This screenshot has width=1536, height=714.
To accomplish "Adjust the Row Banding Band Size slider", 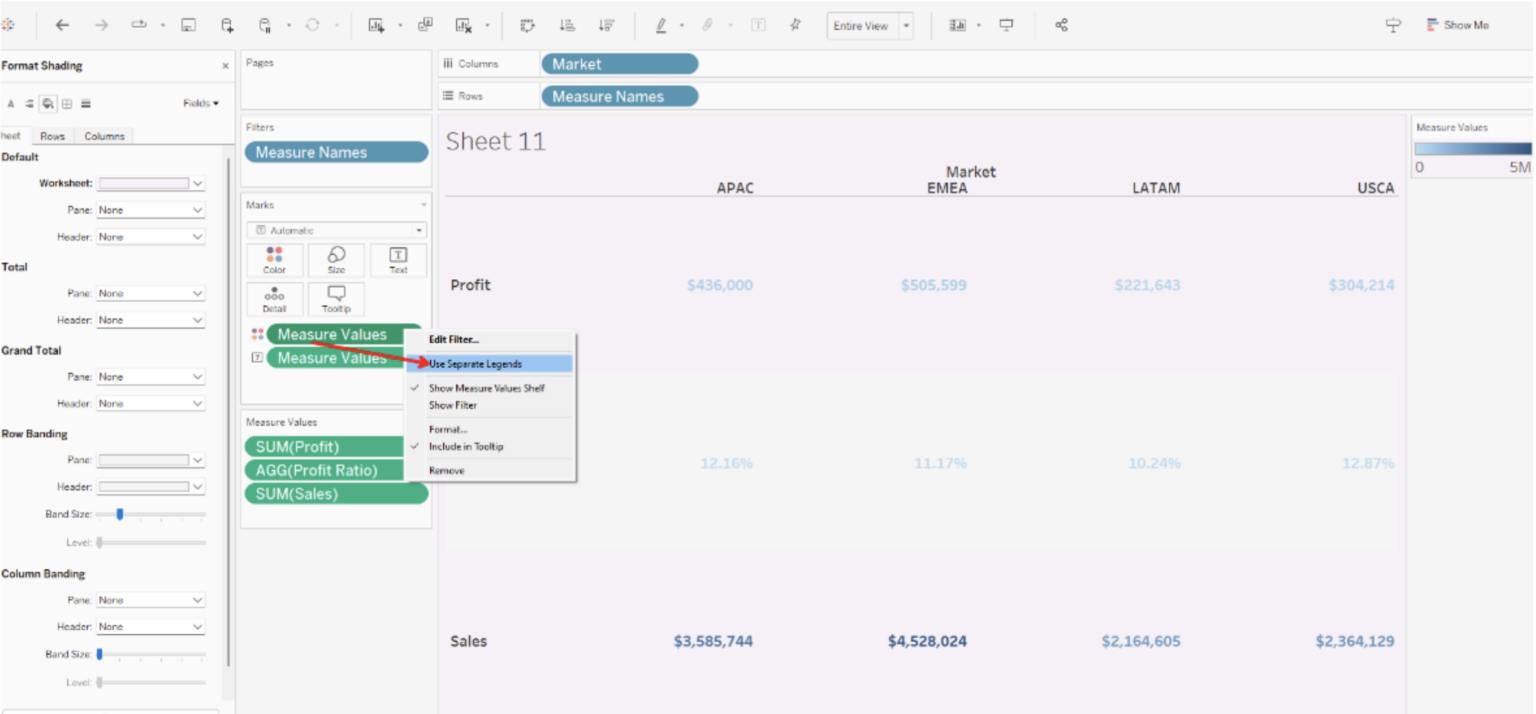I will click(122, 514).
